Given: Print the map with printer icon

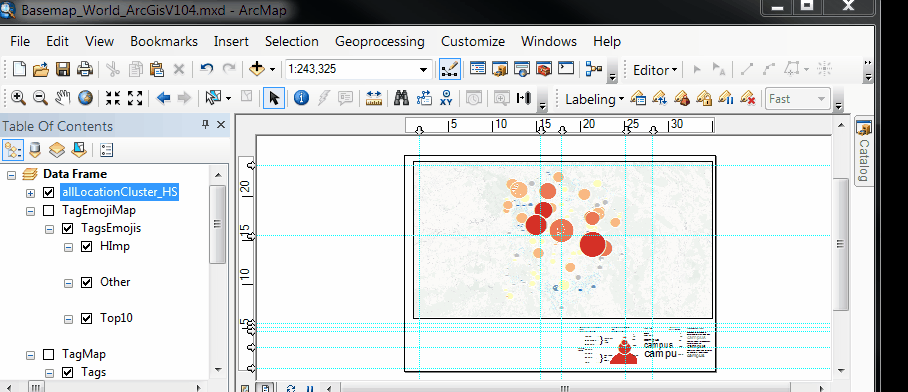Looking at the screenshot, I should [85, 69].
